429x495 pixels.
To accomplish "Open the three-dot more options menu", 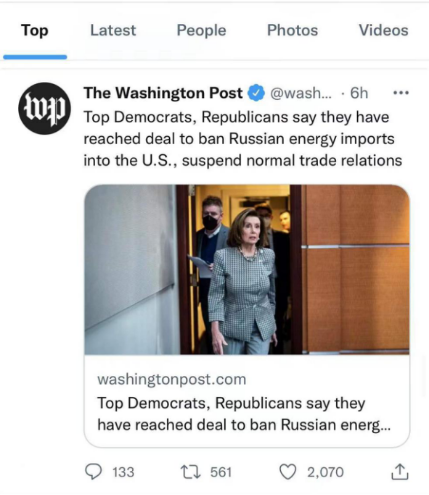I will [401, 93].
